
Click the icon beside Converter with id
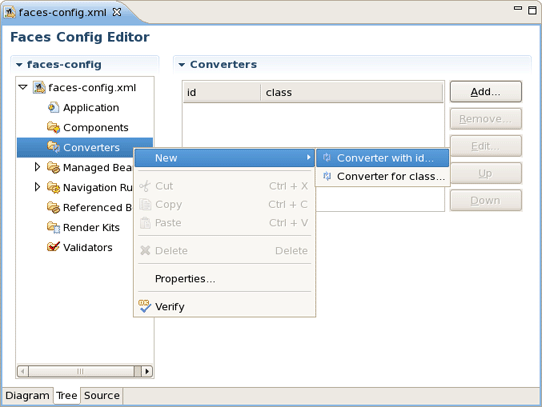click(327, 158)
